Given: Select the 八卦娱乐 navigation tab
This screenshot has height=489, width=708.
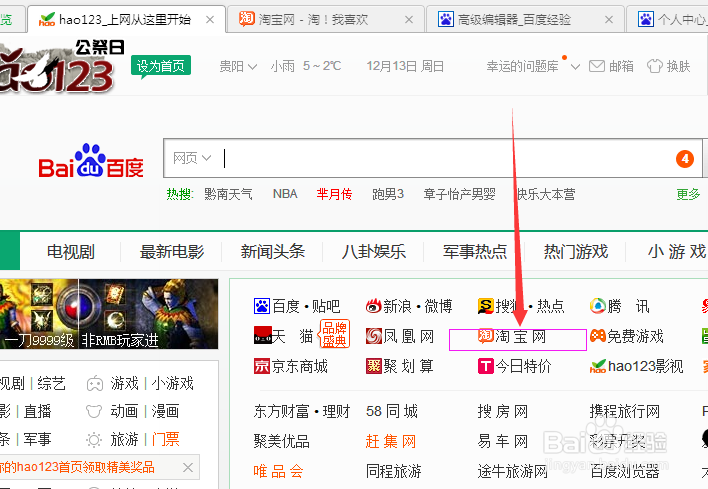Looking at the screenshot, I should pos(373,252).
